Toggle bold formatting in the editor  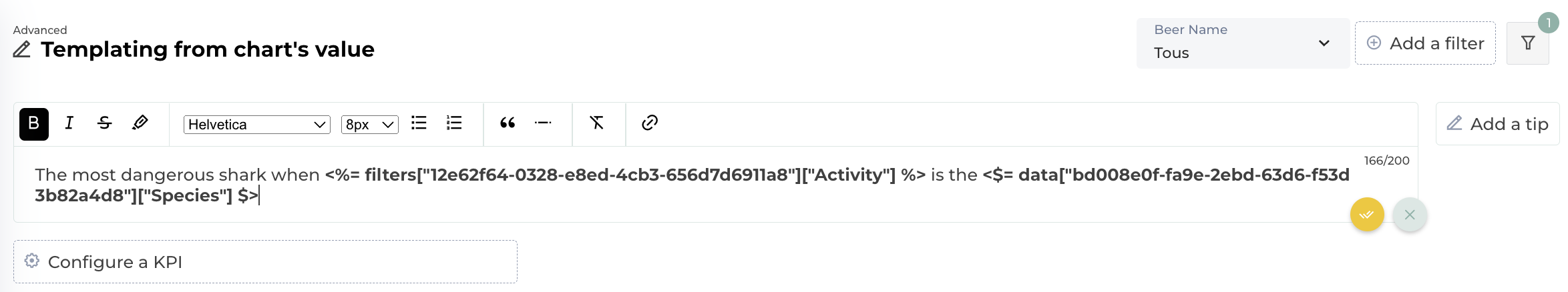(x=34, y=124)
